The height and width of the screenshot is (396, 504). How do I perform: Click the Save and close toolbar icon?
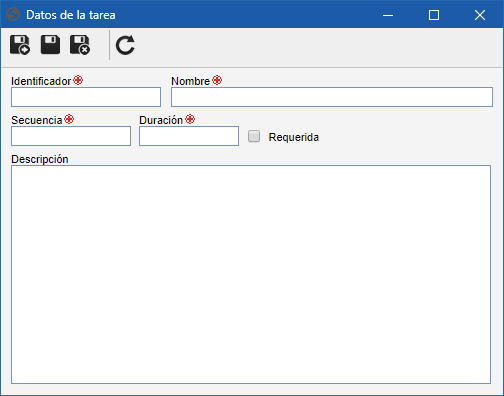point(80,45)
